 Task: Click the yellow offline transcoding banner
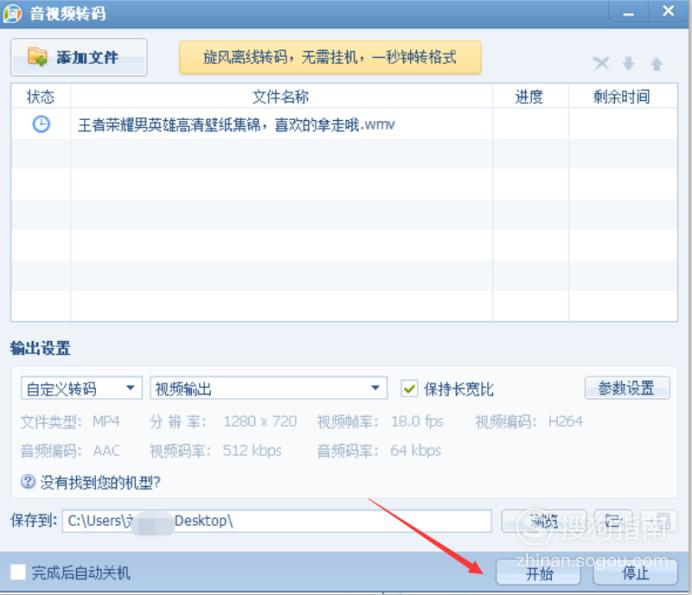click(330, 57)
